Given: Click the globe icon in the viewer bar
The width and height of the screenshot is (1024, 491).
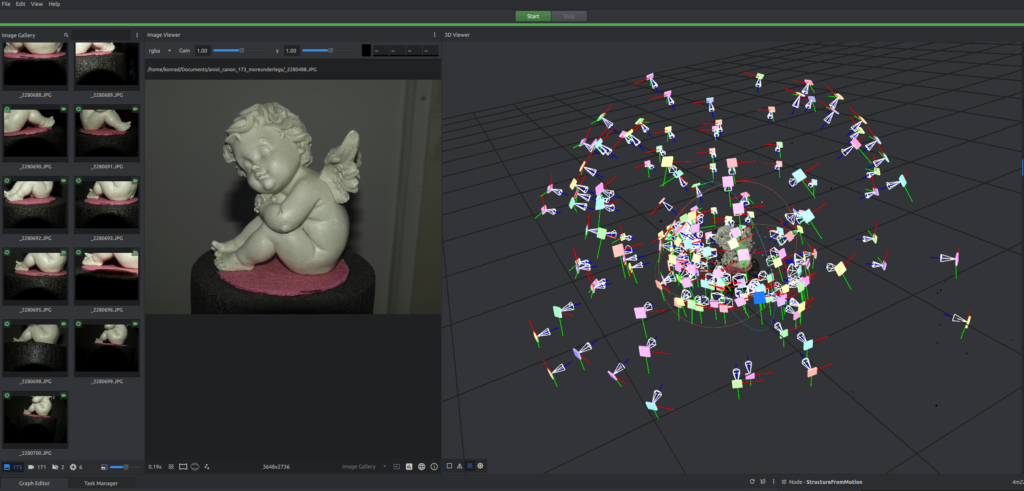Looking at the screenshot, I should pos(421,467).
